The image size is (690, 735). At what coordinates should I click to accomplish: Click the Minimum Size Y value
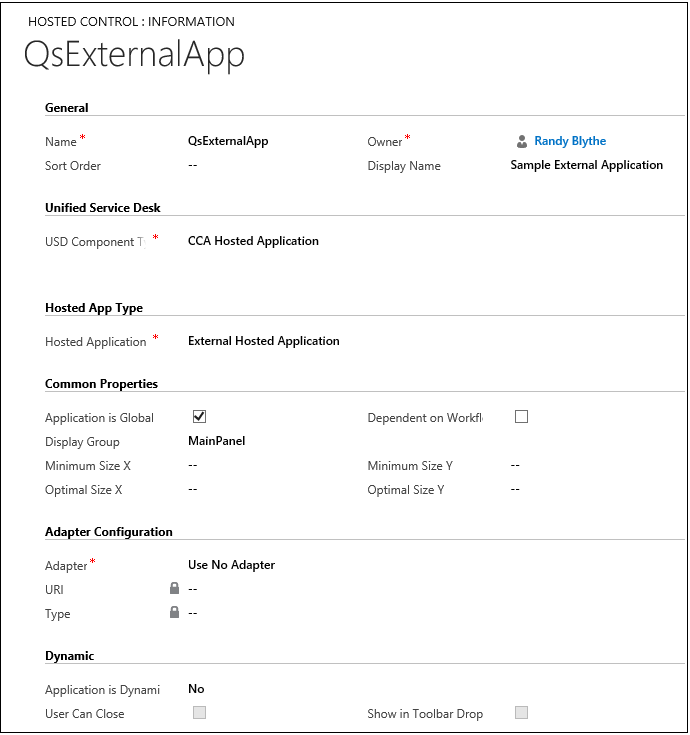[x=515, y=465]
